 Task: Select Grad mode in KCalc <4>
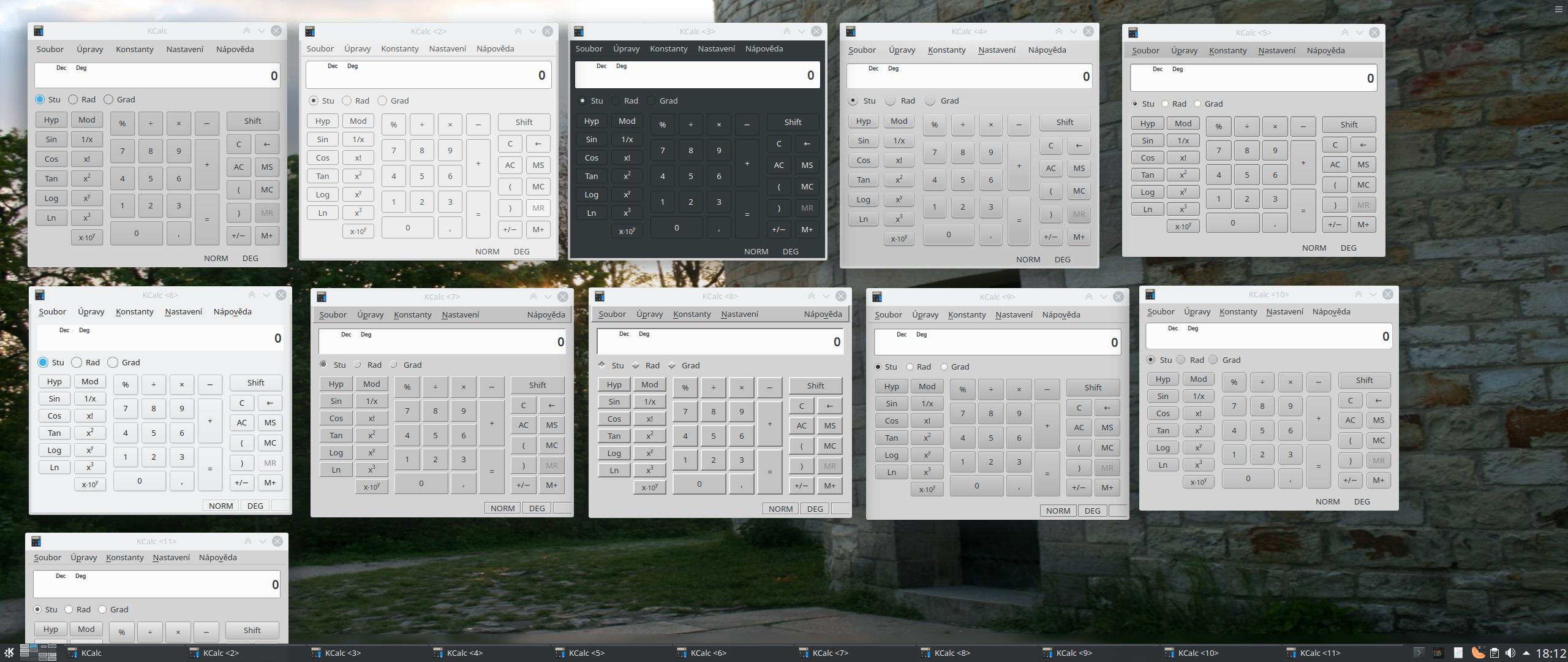coord(942,101)
